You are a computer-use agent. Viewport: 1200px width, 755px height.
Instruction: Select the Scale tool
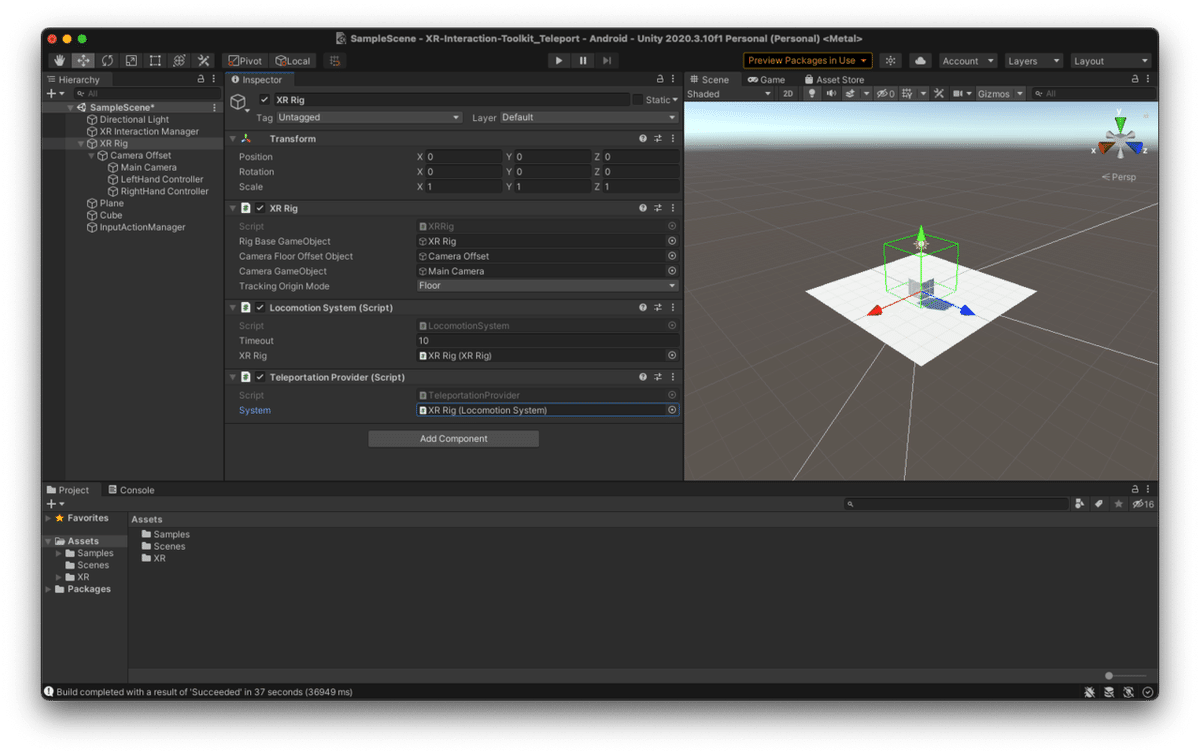coord(131,61)
